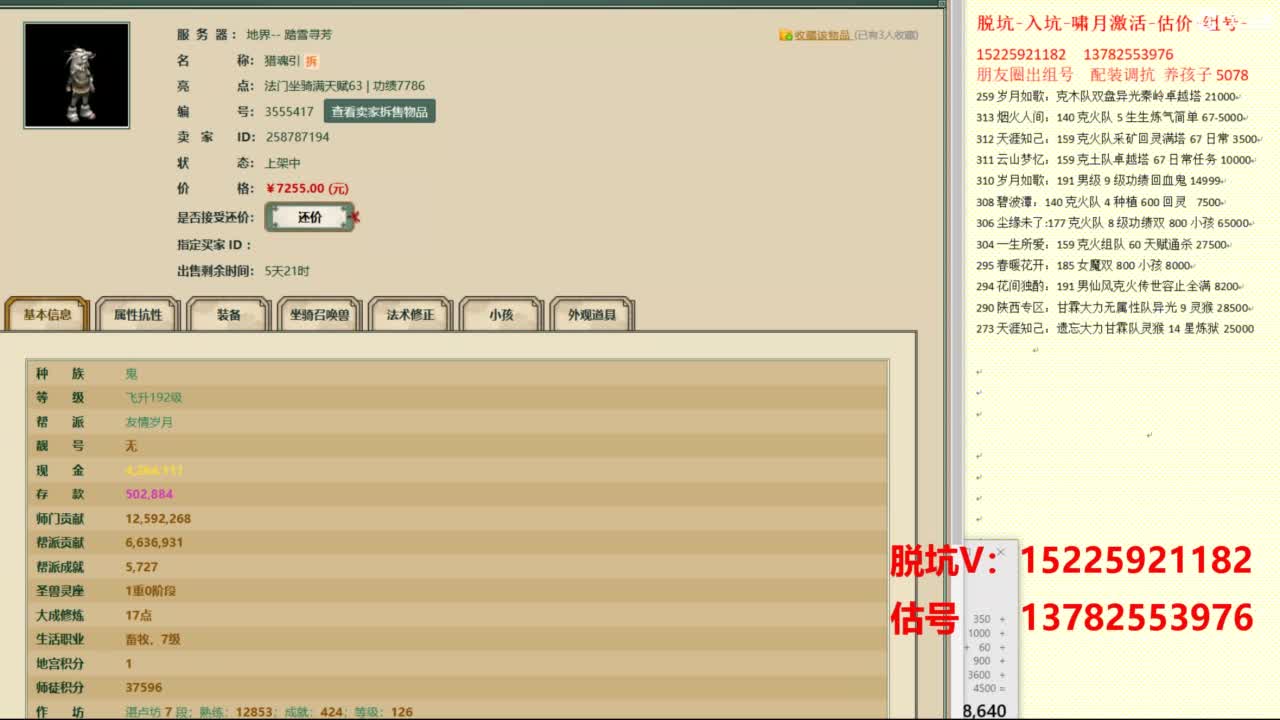
Task: Click the favorite folder icon beside 收藏该物品
Action: (786, 35)
